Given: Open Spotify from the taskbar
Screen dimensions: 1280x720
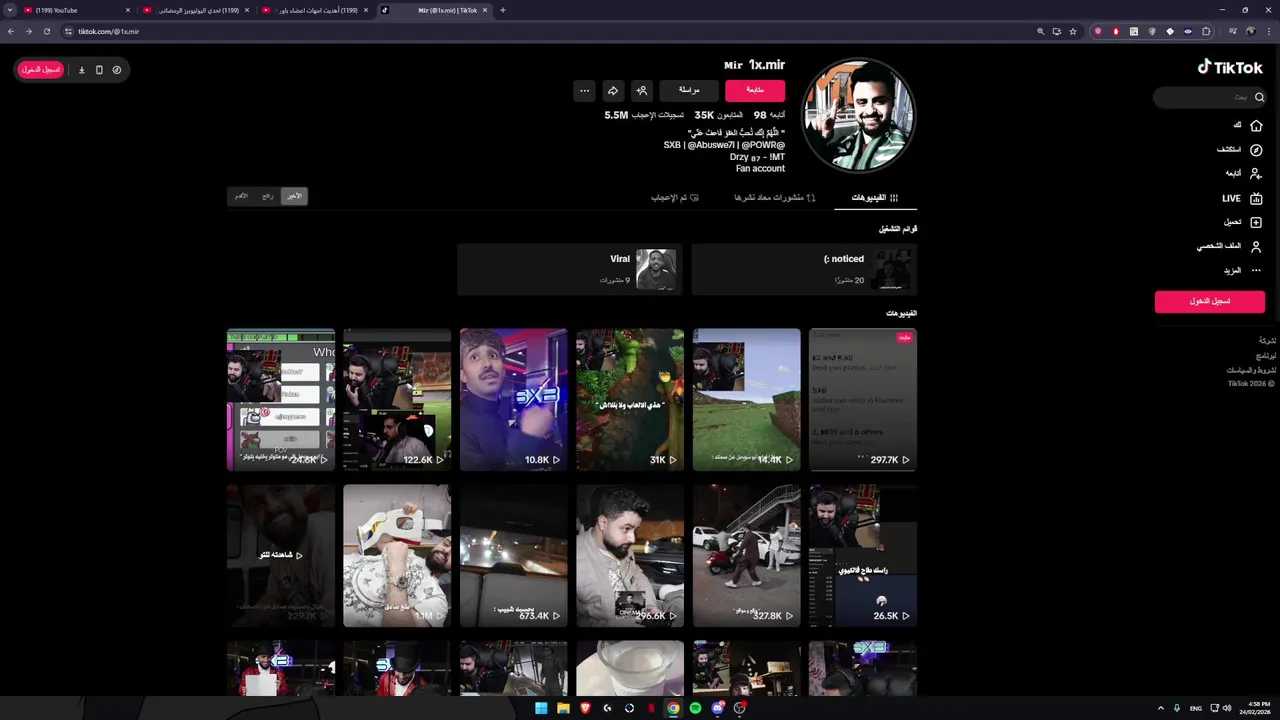Looking at the screenshot, I should [695, 708].
